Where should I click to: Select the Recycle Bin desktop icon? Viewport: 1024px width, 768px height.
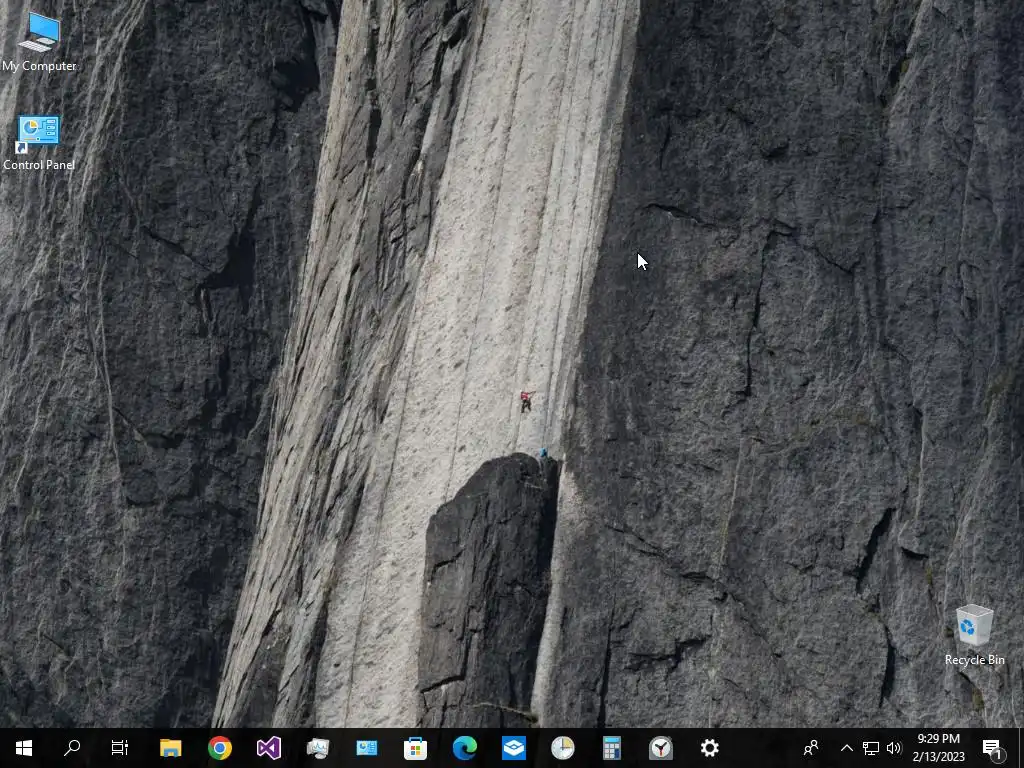(x=974, y=635)
